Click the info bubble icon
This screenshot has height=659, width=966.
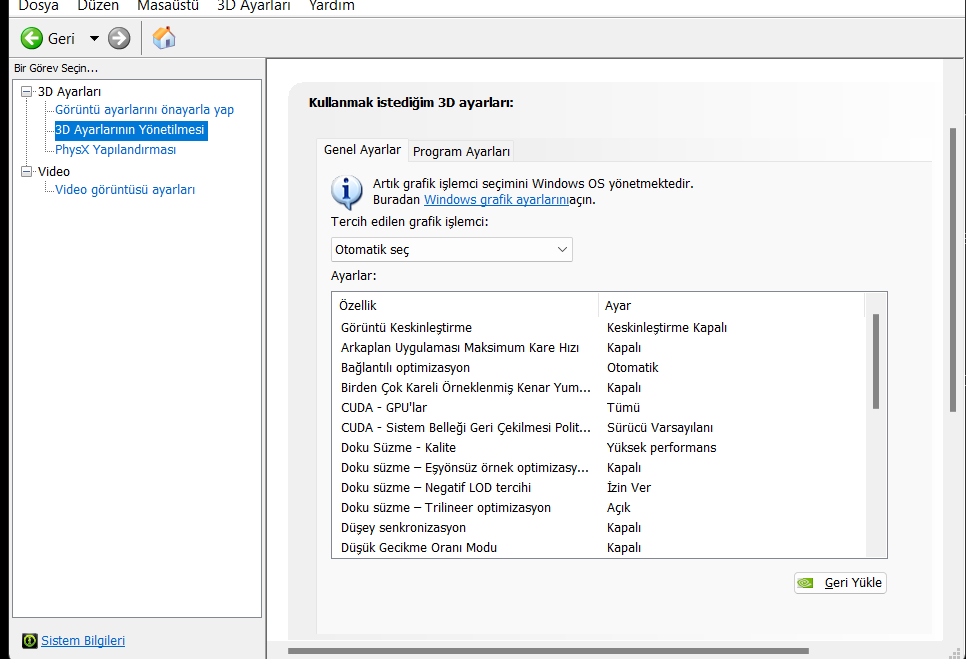point(347,192)
